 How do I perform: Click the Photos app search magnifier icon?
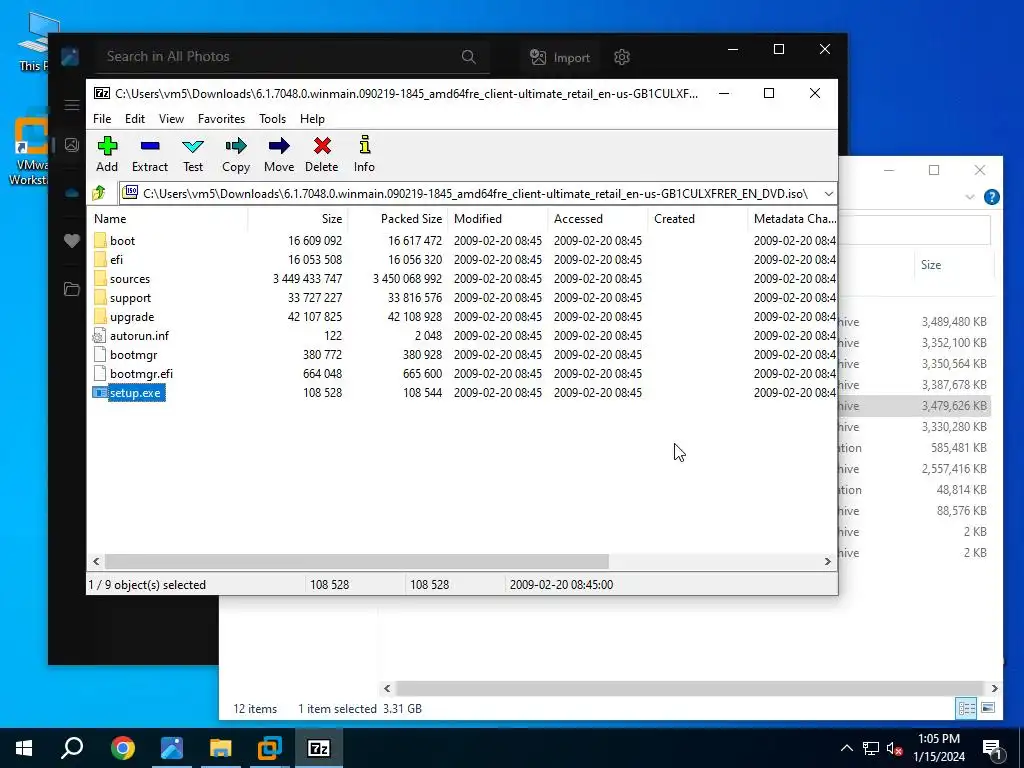point(468,57)
